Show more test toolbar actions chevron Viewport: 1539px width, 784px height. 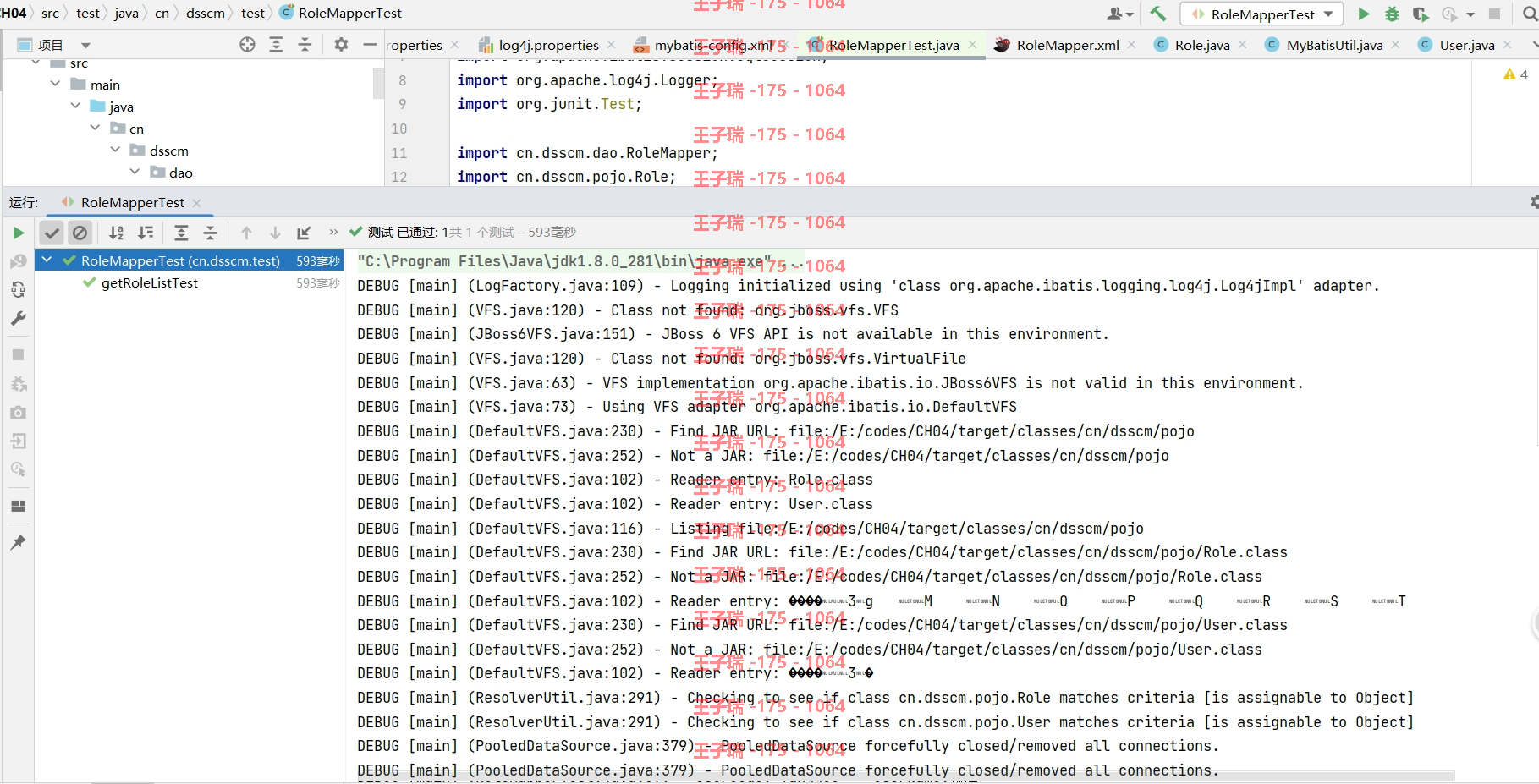pos(333,232)
